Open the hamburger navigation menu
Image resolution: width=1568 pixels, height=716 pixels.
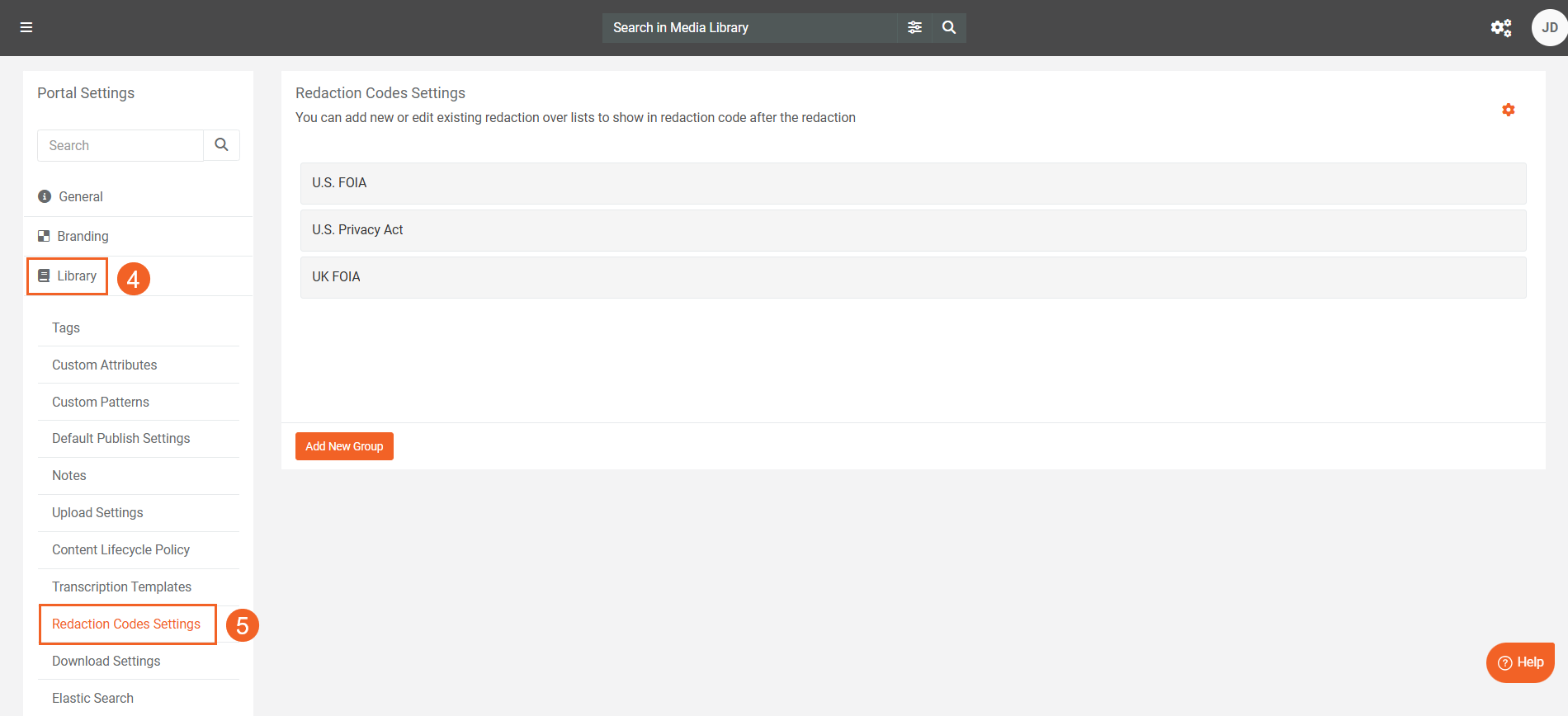[26, 28]
